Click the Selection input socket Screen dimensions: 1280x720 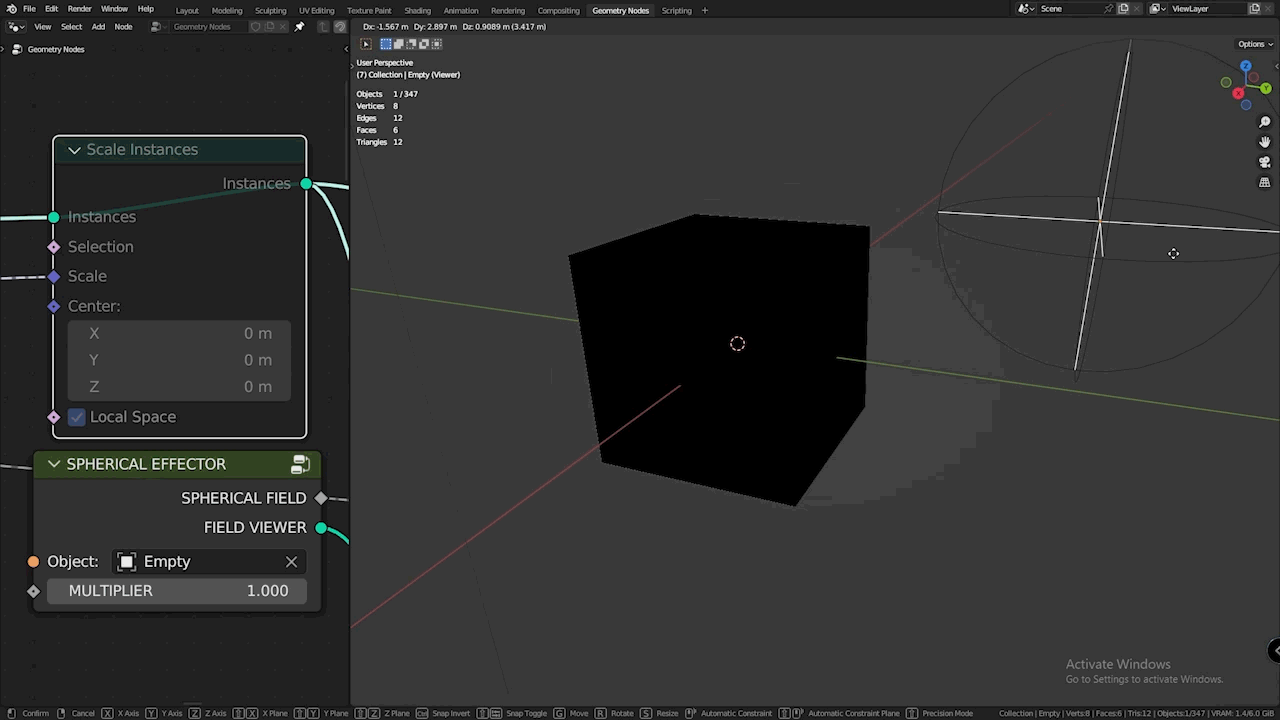click(54, 247)
